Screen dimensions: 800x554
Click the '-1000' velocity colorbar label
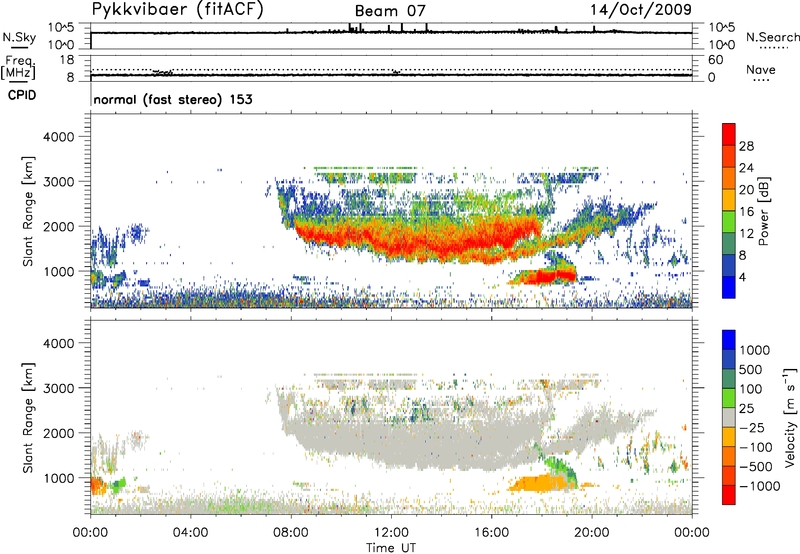coord(760,486)
